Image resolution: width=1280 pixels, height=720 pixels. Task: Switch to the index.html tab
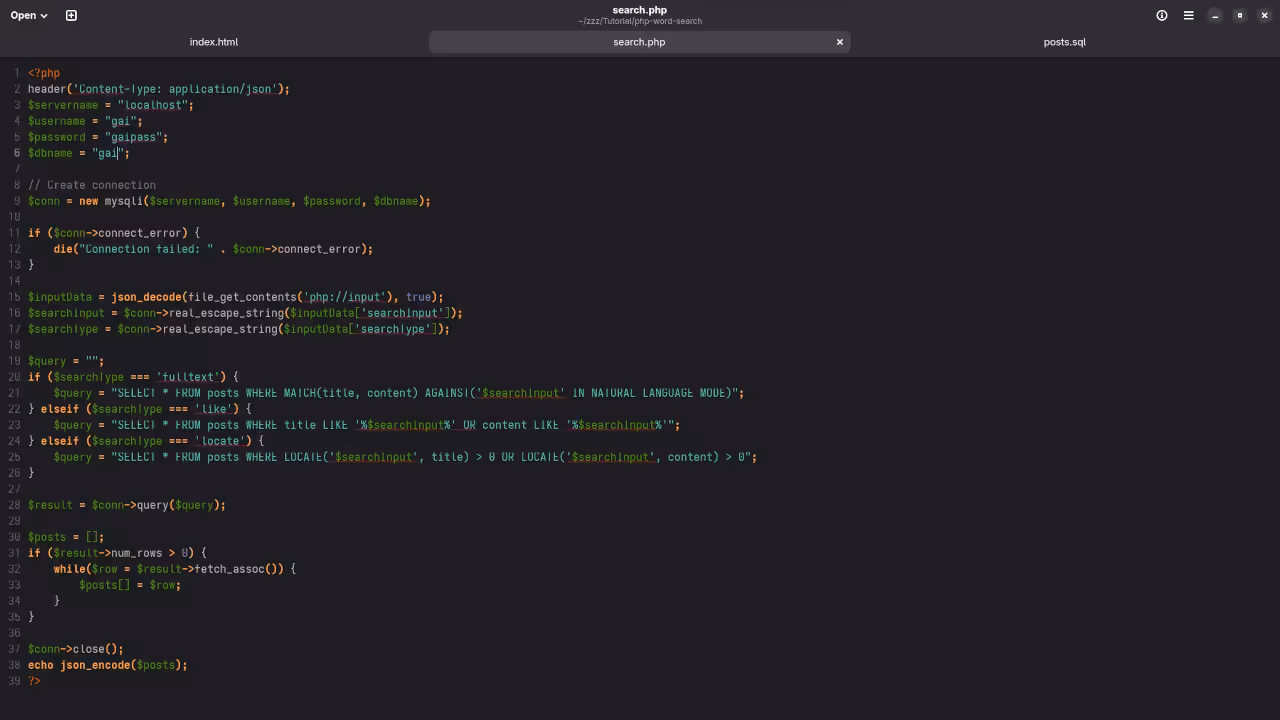pos(214,42)
